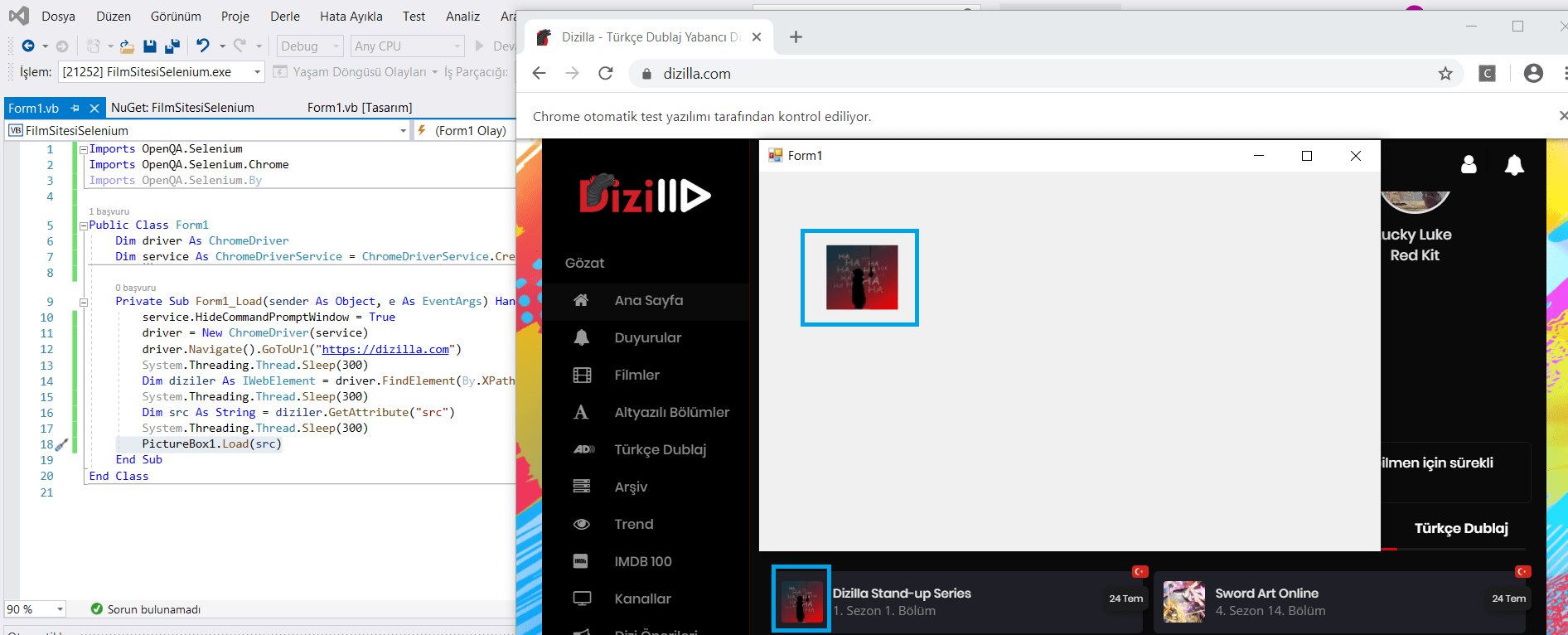Close the Dizilla Chrome tab

point(757,37)
